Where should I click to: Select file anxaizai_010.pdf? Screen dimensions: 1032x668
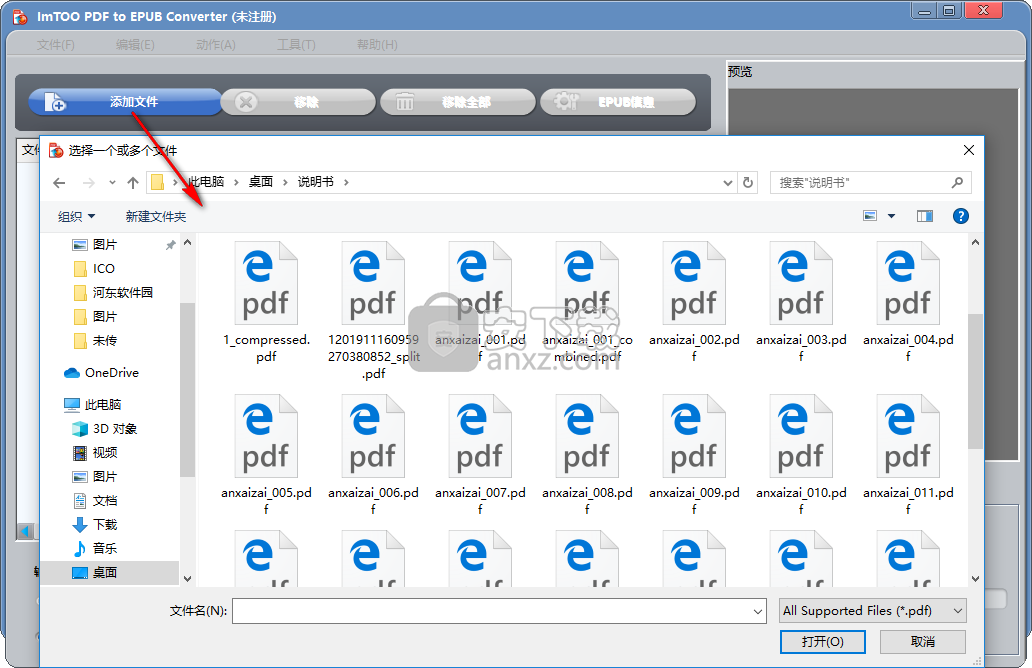coord(801,454)
